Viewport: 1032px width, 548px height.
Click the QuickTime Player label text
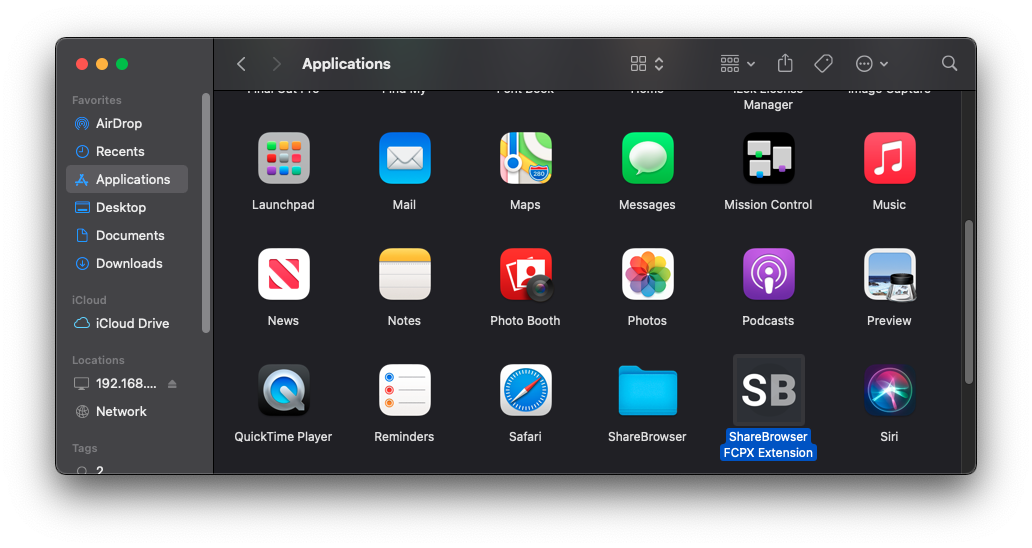point(283,437)
